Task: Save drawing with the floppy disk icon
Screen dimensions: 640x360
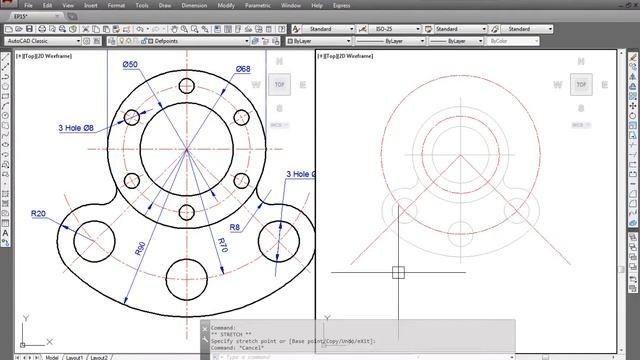Action: coord(29,29)
